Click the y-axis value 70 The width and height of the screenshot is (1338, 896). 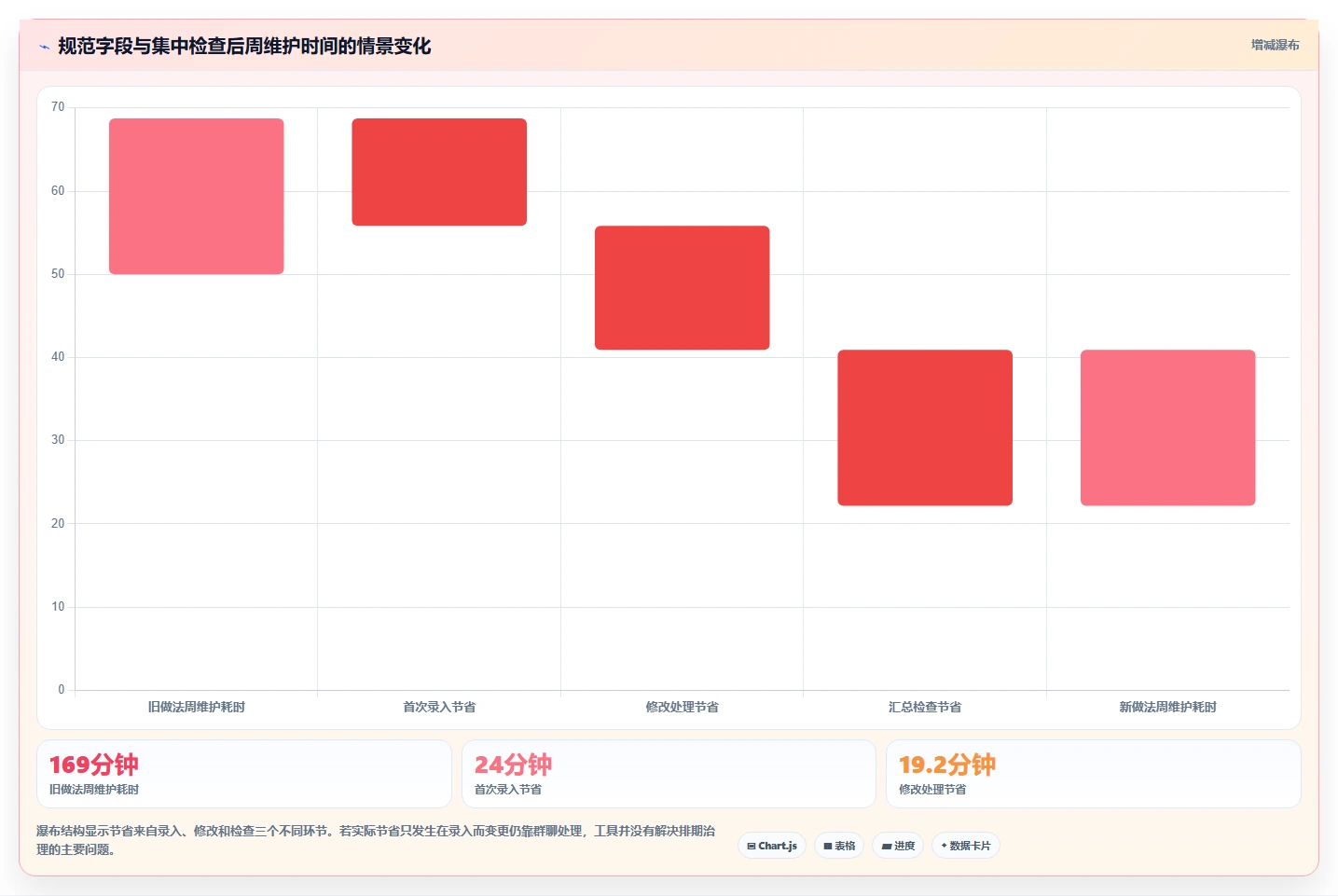point(58,107)
